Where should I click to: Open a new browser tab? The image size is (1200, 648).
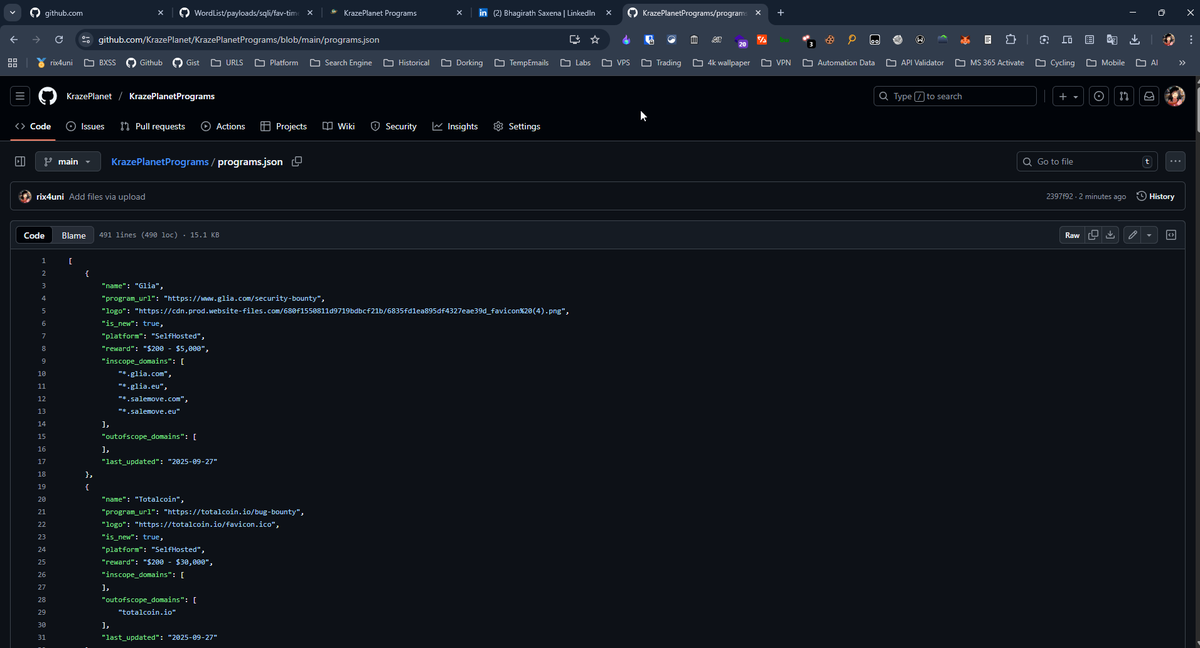tap(780, 13)
